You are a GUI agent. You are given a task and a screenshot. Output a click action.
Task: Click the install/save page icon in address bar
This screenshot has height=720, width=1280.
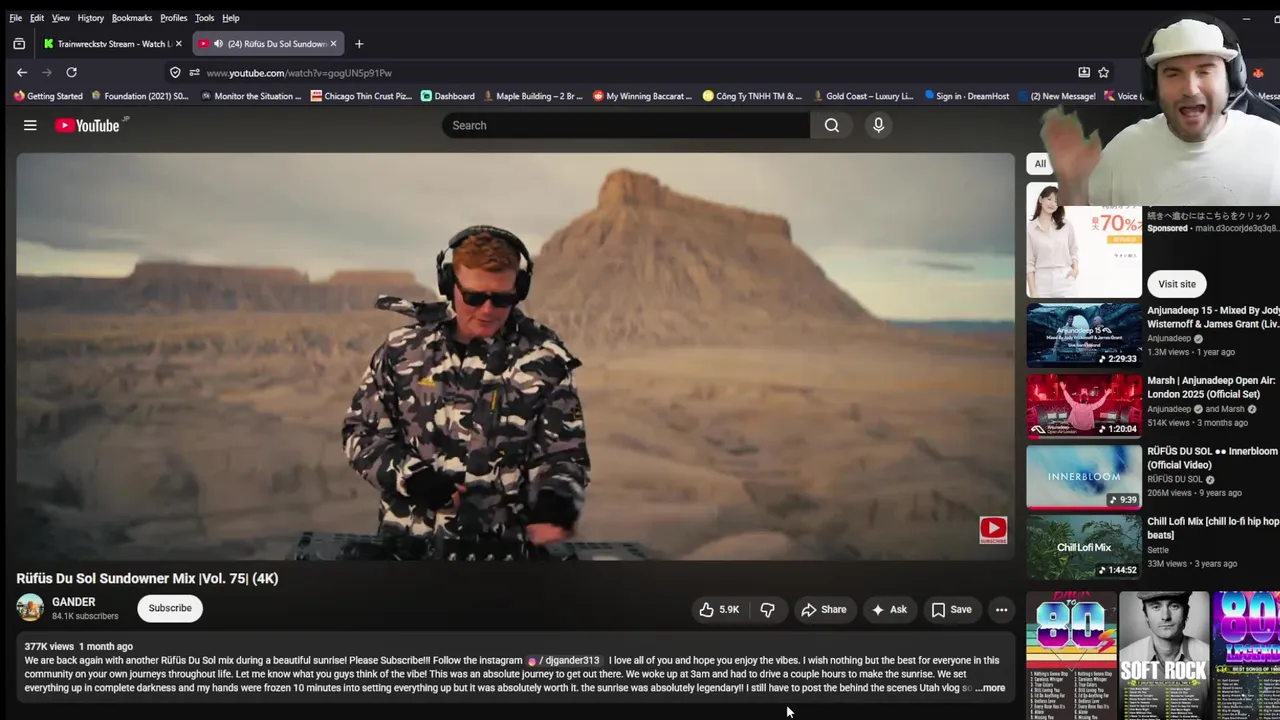point(1084,72)
